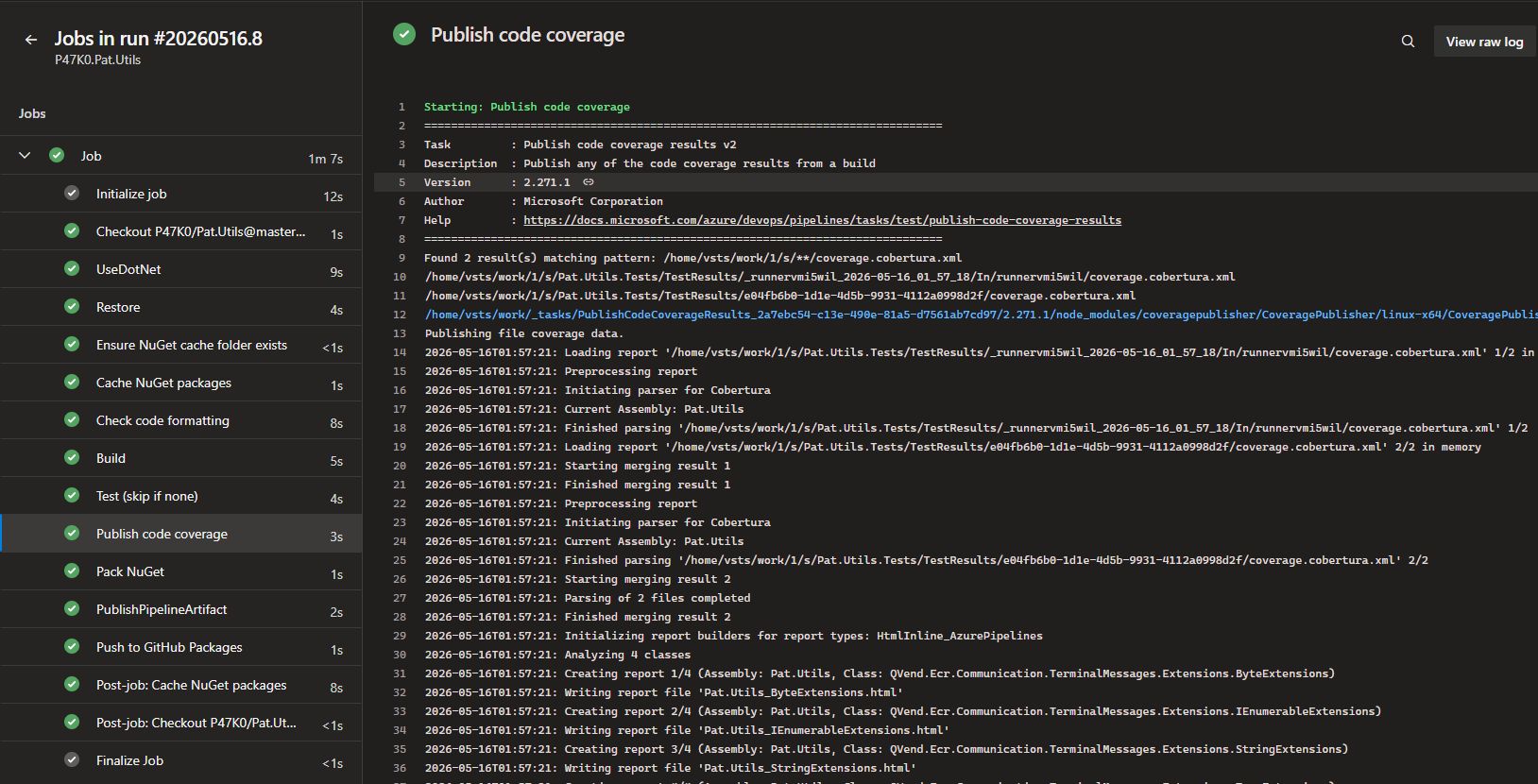The height and width of the screenshot is (784, 1538).
Task: Go back using the arrow icon
Action: 31,40
